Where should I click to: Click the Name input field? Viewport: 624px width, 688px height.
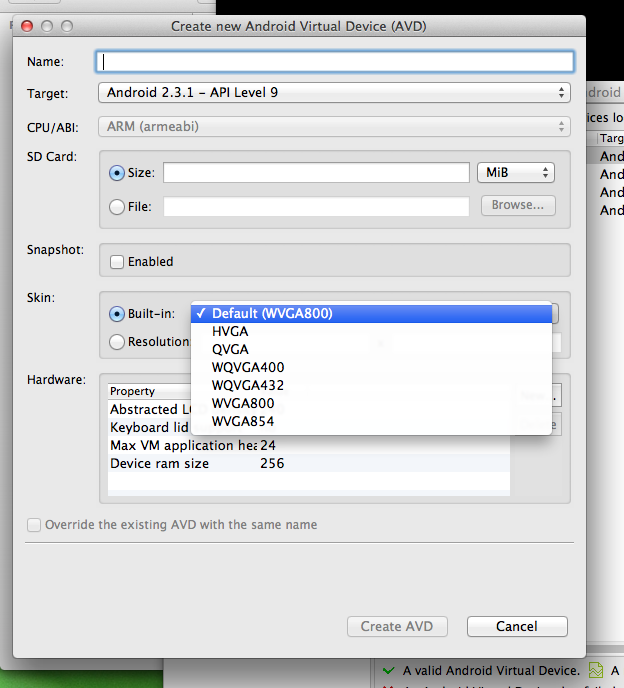tap(334, 62)
